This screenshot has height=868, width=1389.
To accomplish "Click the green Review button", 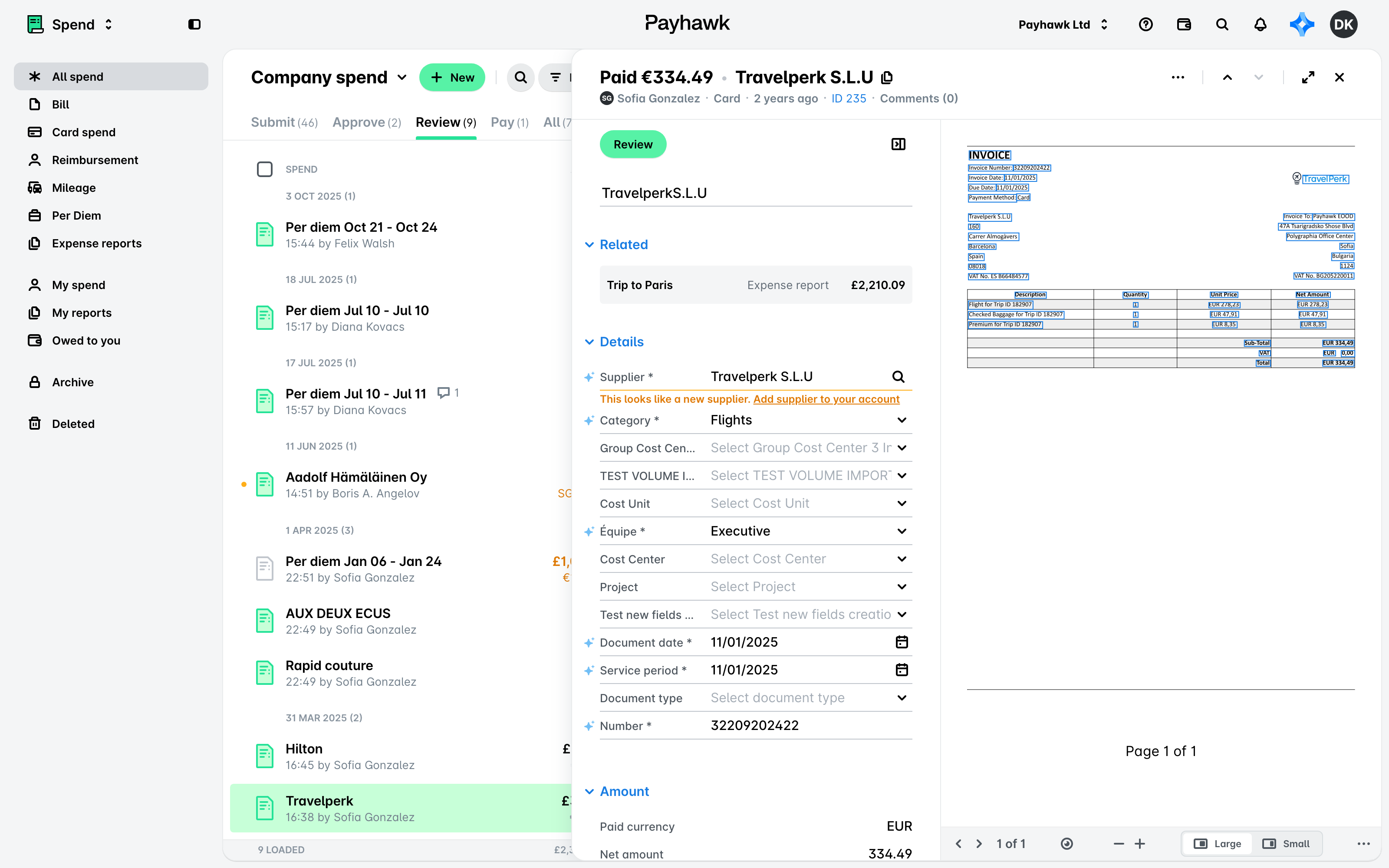I will coord(632,144).
